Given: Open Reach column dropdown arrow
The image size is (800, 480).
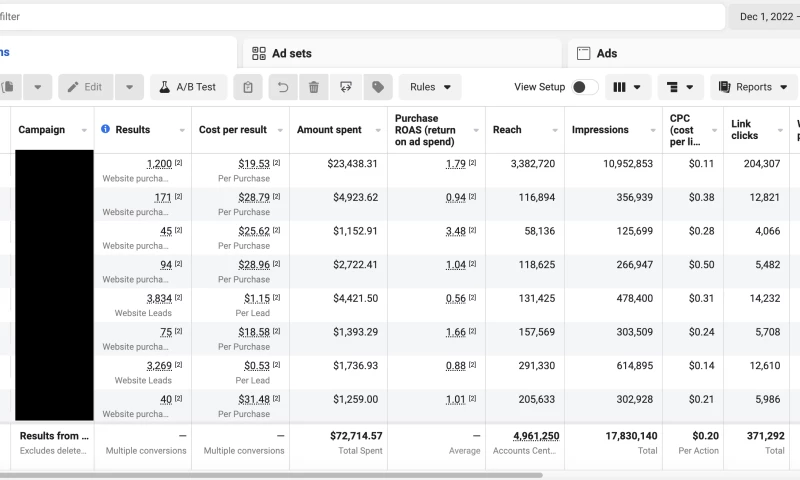Looking at the screenshot, I should tap(555, 131).
